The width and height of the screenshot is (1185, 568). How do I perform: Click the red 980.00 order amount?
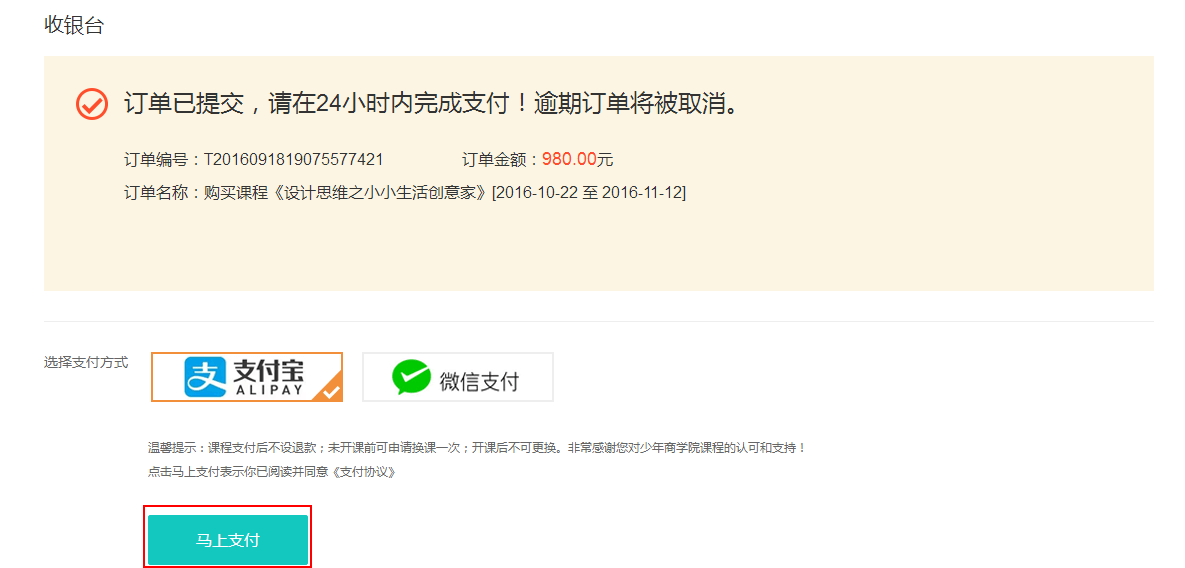(x=569, y=159)
